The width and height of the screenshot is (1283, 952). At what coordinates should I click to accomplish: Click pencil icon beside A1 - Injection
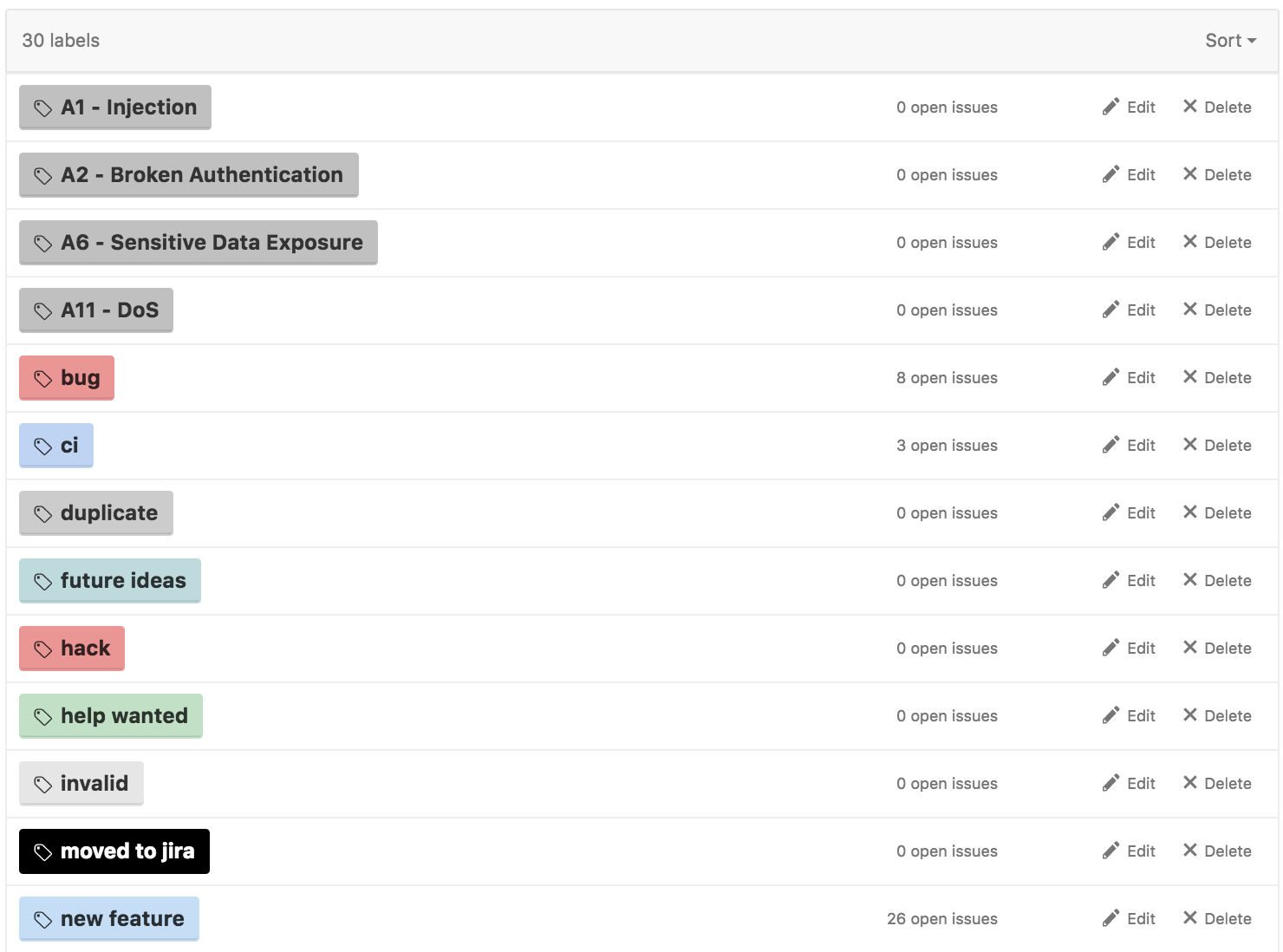1110,107
